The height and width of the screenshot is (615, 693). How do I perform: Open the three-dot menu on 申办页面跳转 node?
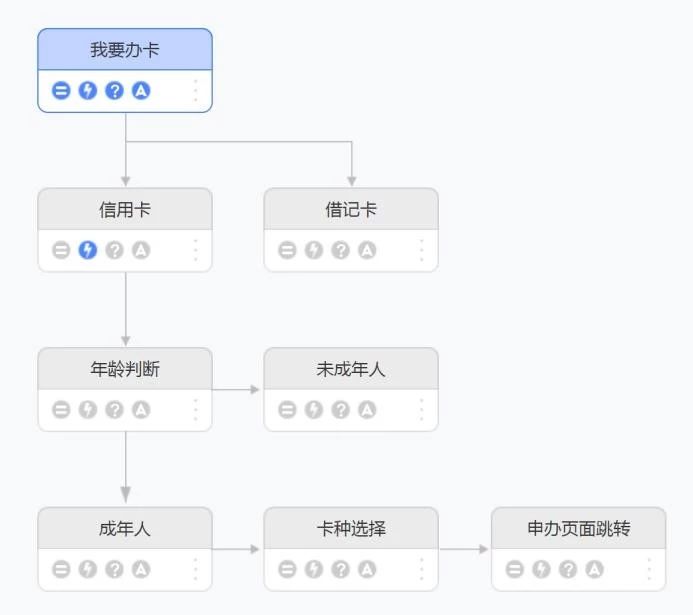(649, 569)
